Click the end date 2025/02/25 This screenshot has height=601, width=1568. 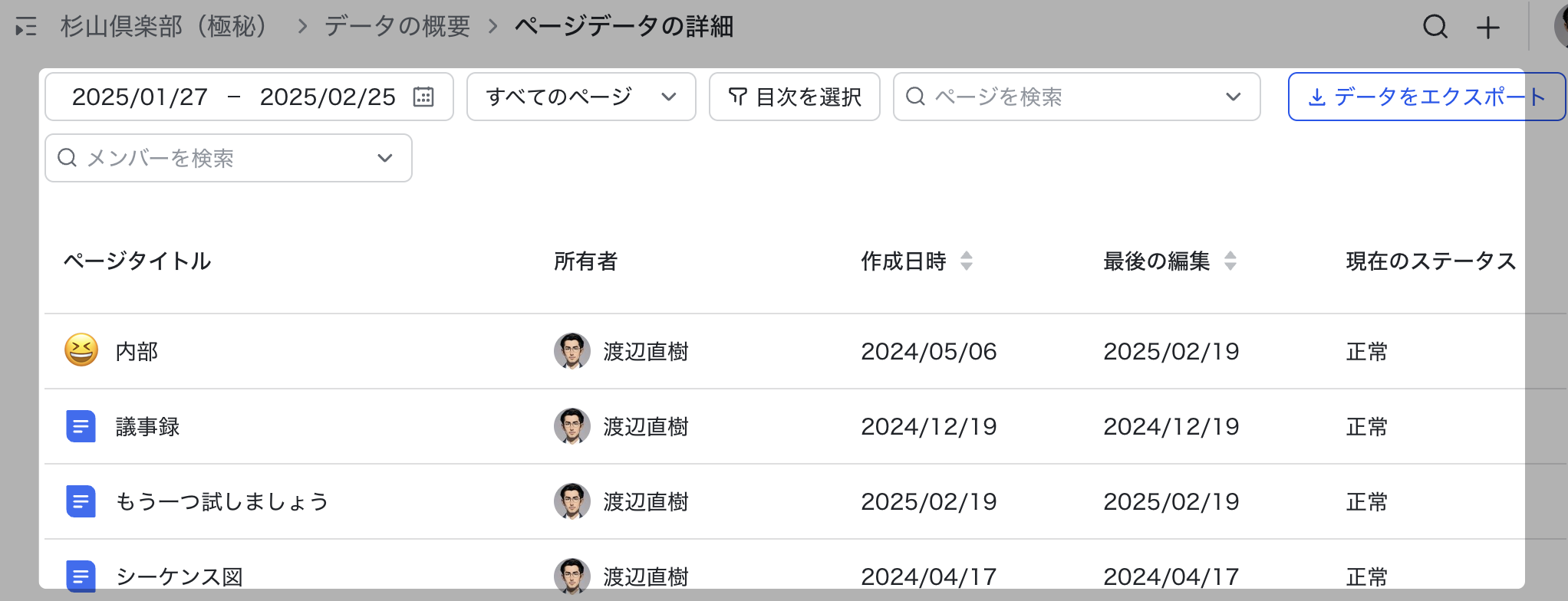328,97
